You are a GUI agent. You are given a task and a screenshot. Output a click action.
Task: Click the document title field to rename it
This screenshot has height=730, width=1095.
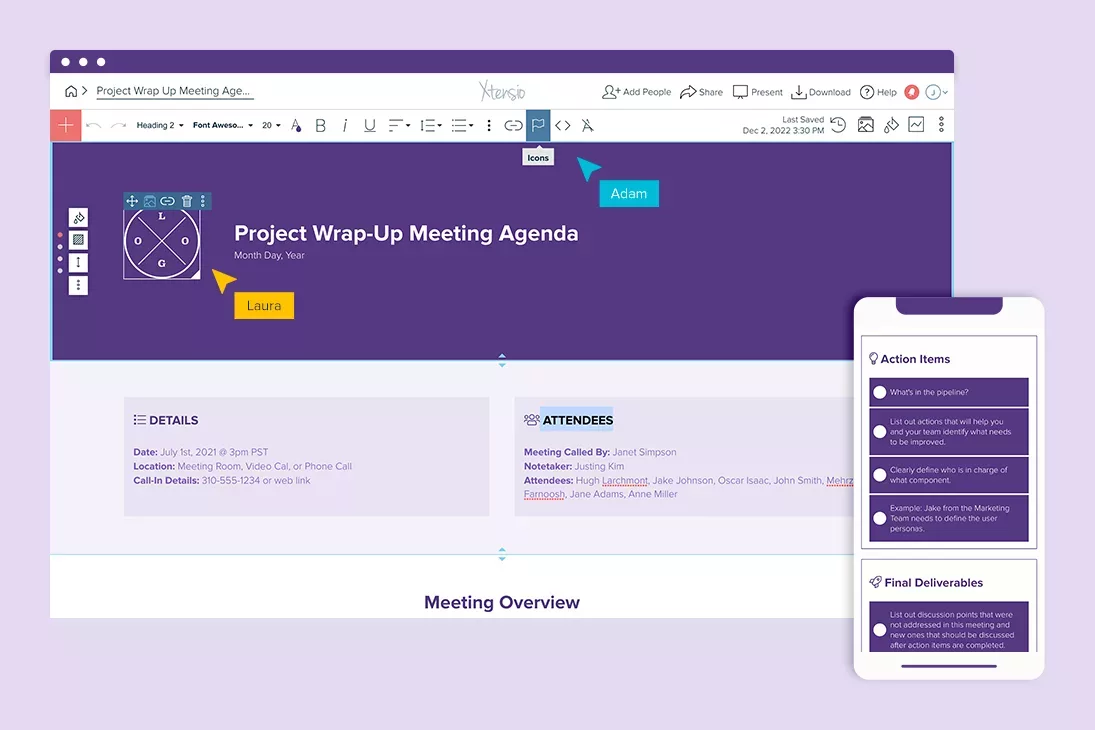tap(173, 91)
